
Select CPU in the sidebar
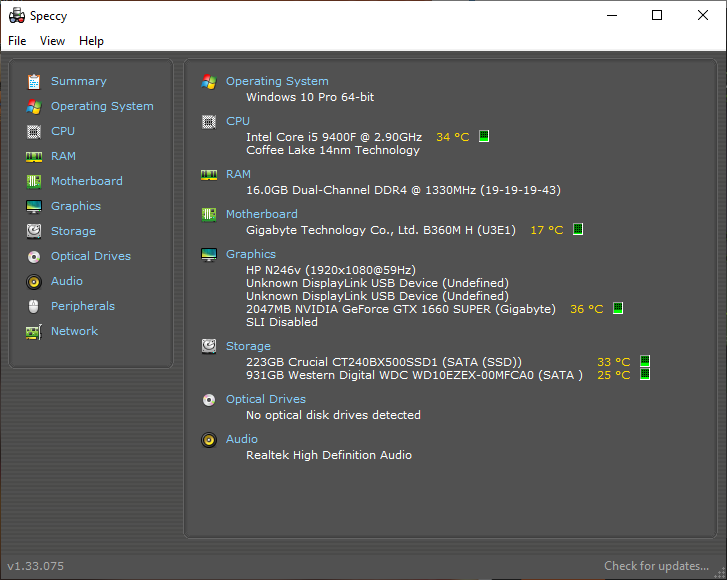[63, 131]
